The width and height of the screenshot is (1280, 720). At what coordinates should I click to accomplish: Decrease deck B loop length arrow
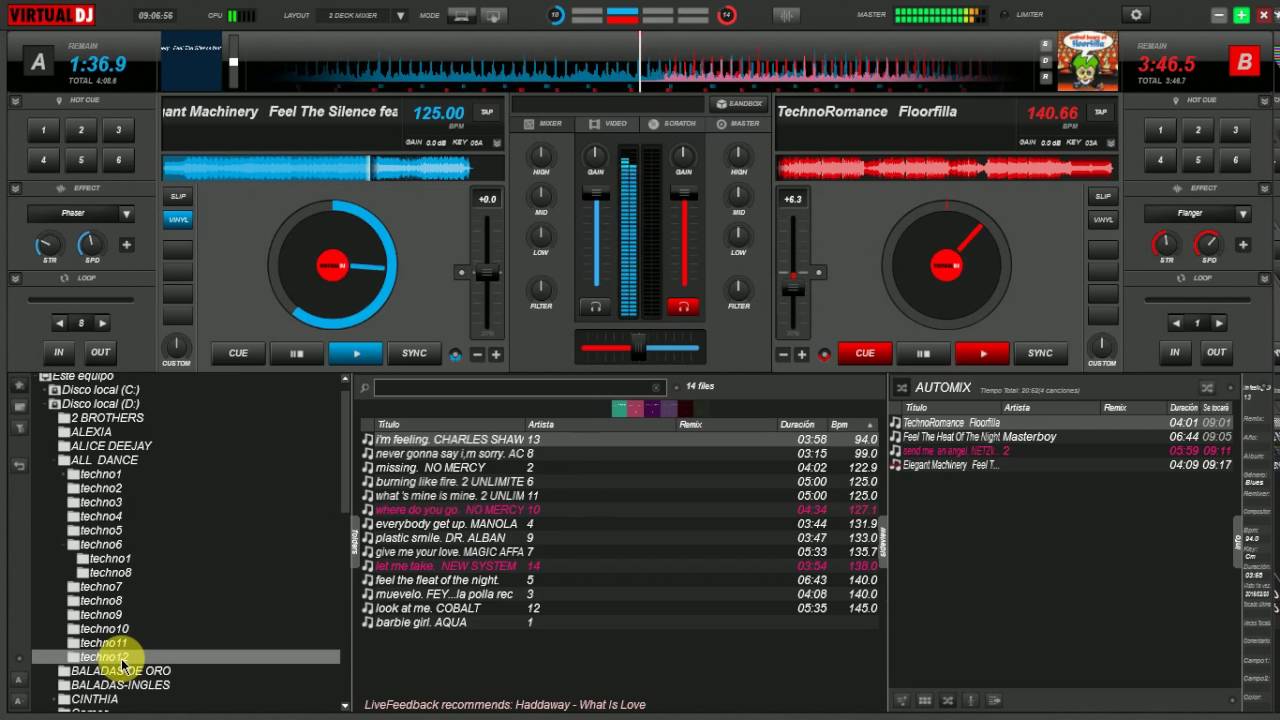tap(1176, 323)
